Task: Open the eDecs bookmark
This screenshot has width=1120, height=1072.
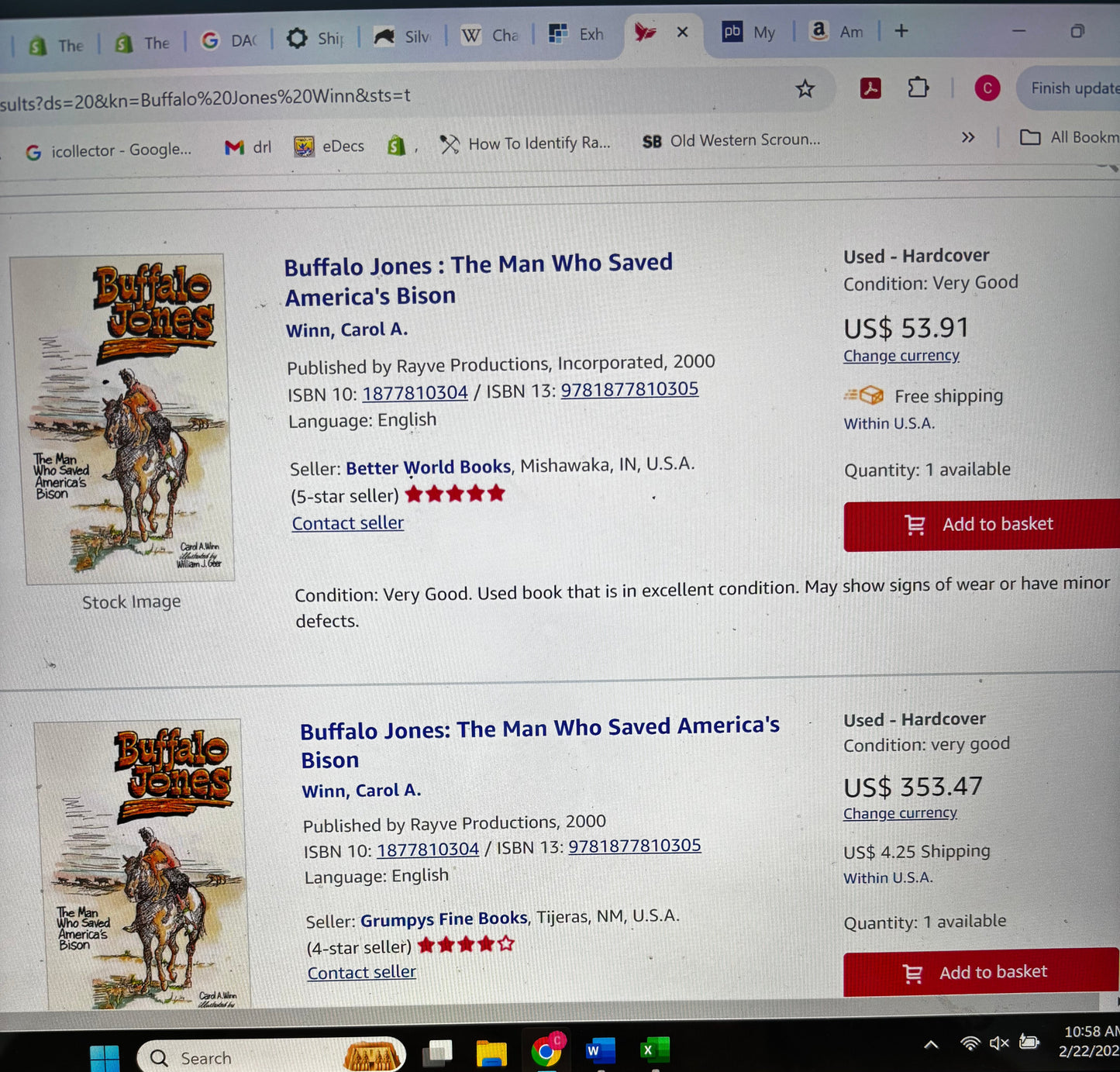Action: [329, 146]
